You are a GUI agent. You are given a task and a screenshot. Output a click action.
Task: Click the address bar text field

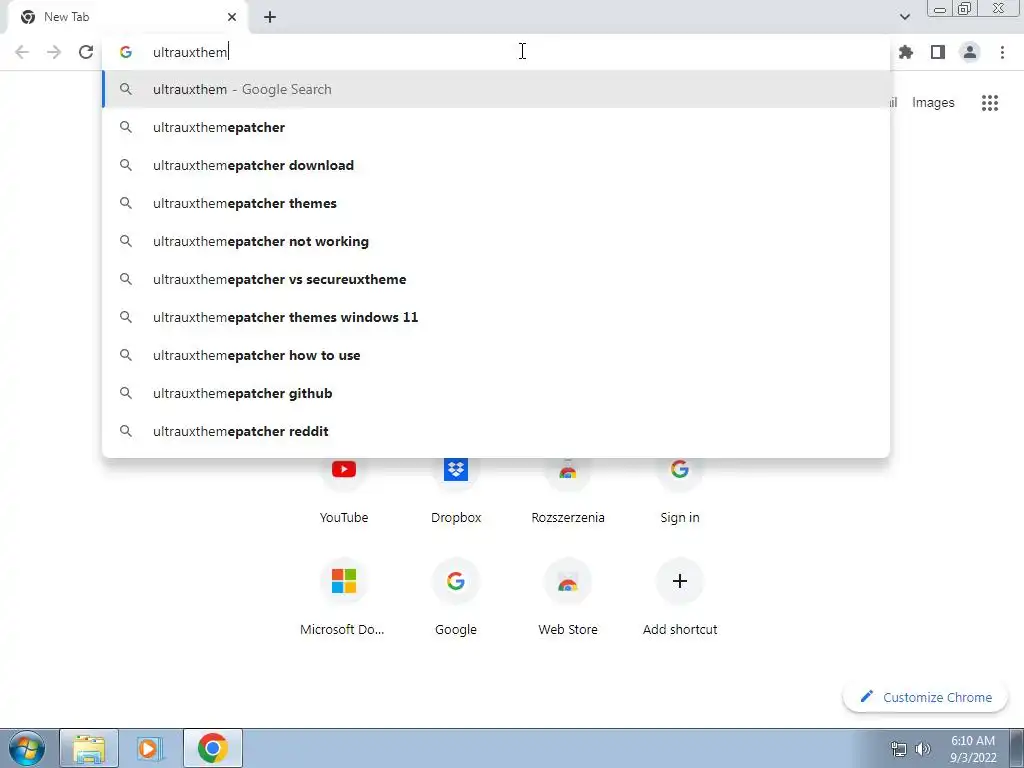(496, 52)
